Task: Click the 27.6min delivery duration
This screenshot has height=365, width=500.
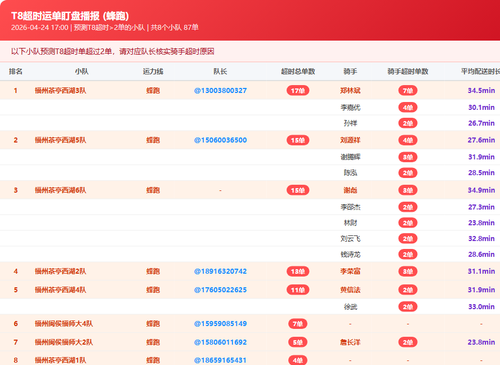Action: pos(481,140)
